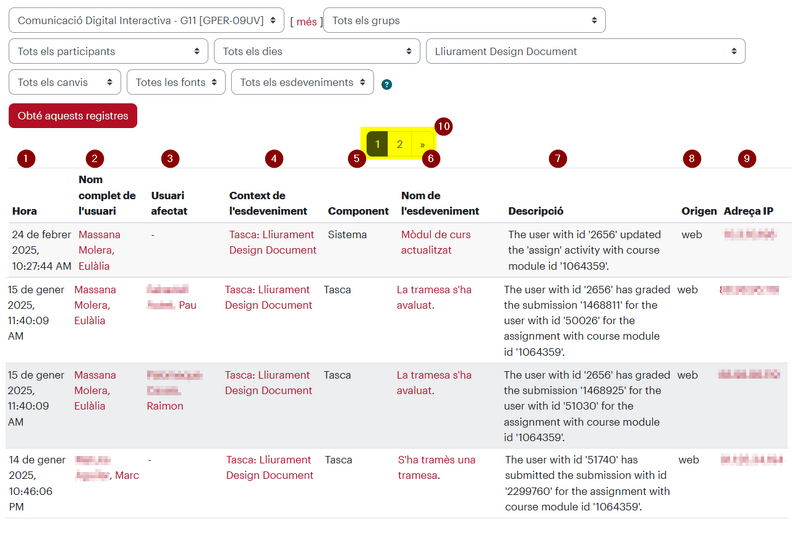Click the red marker number 3

pyautogui.click(x=170, y=159)
